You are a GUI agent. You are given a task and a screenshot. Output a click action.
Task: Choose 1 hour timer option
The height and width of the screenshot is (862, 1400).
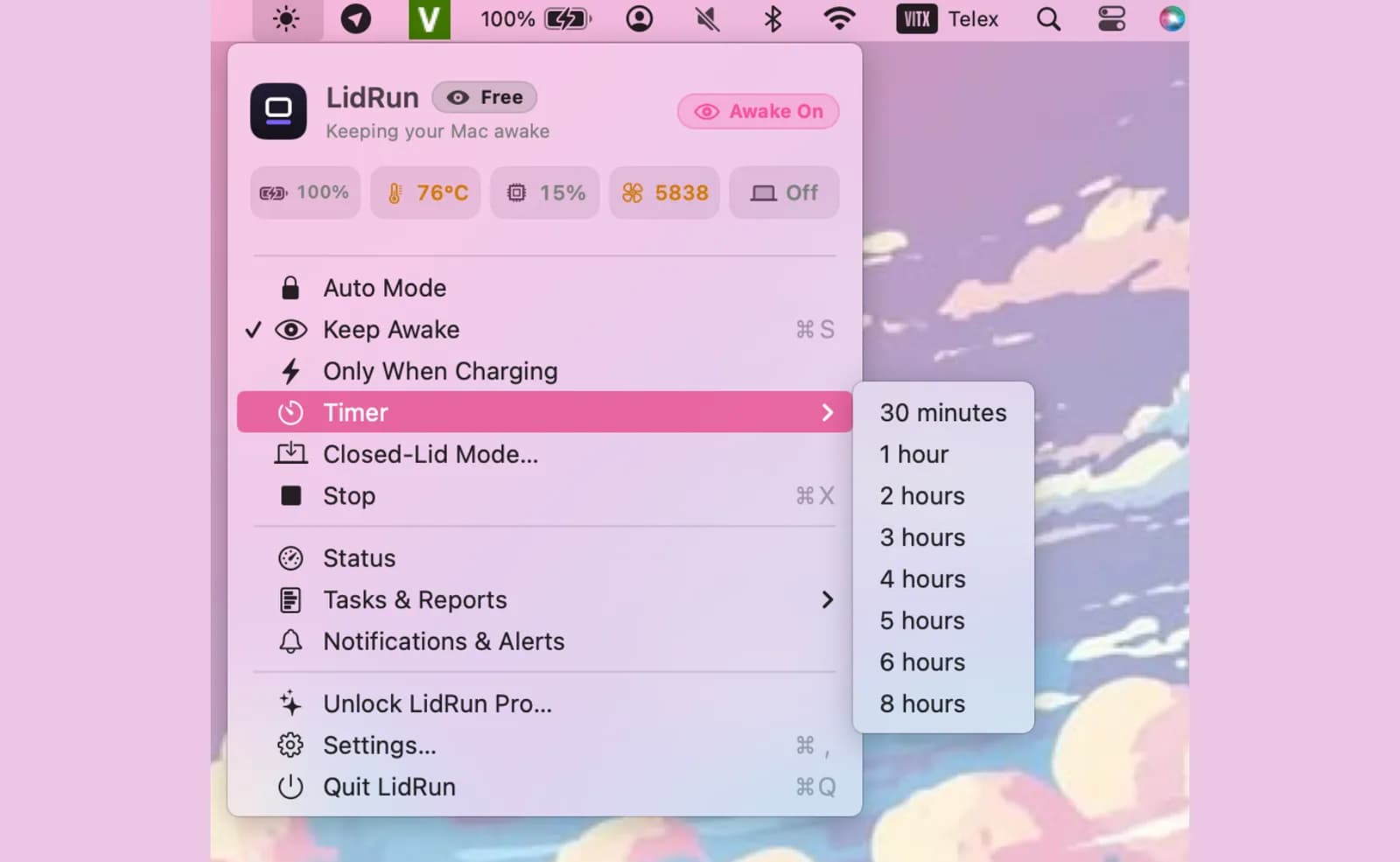pos(943,454)
